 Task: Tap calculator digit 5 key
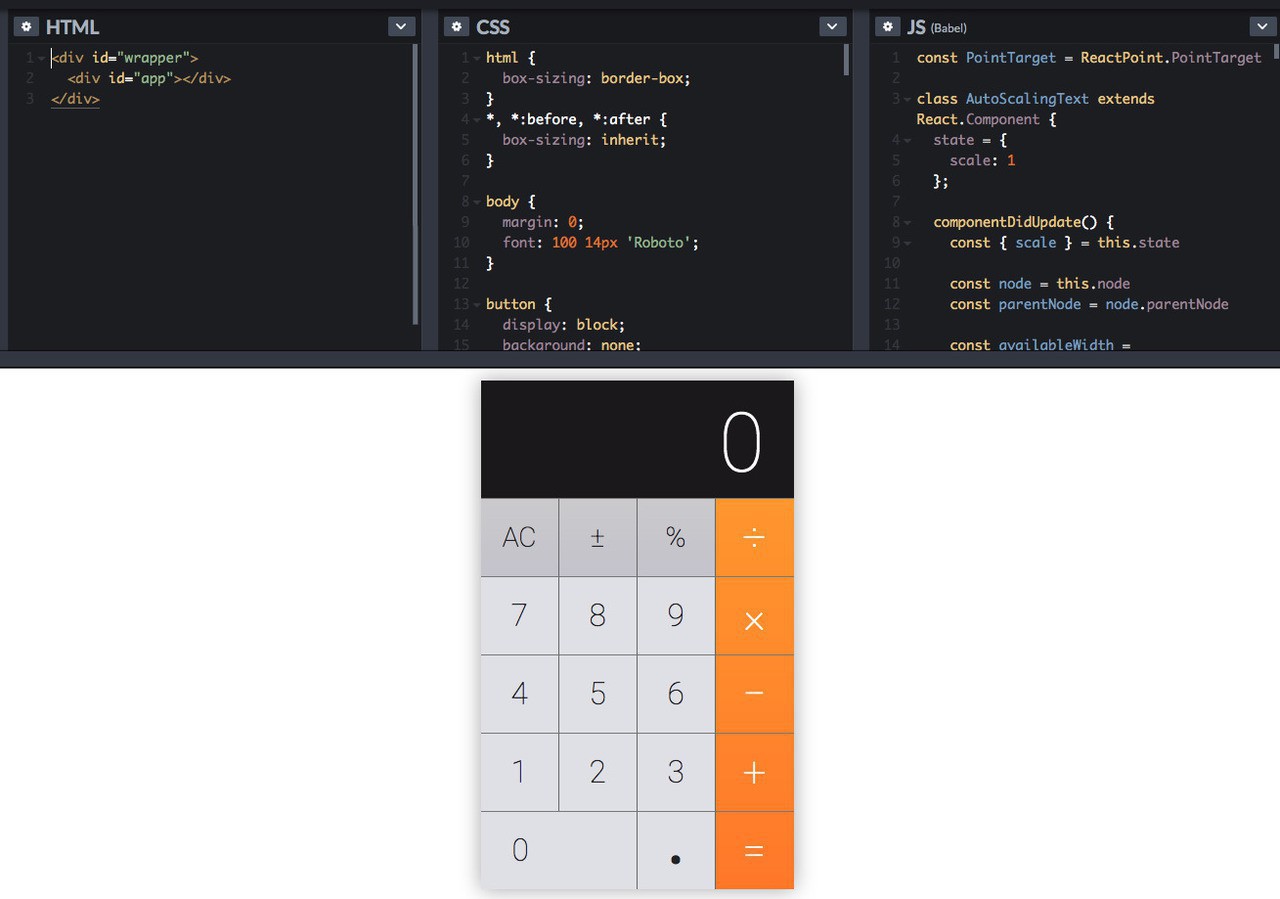[x=598, y=694]
